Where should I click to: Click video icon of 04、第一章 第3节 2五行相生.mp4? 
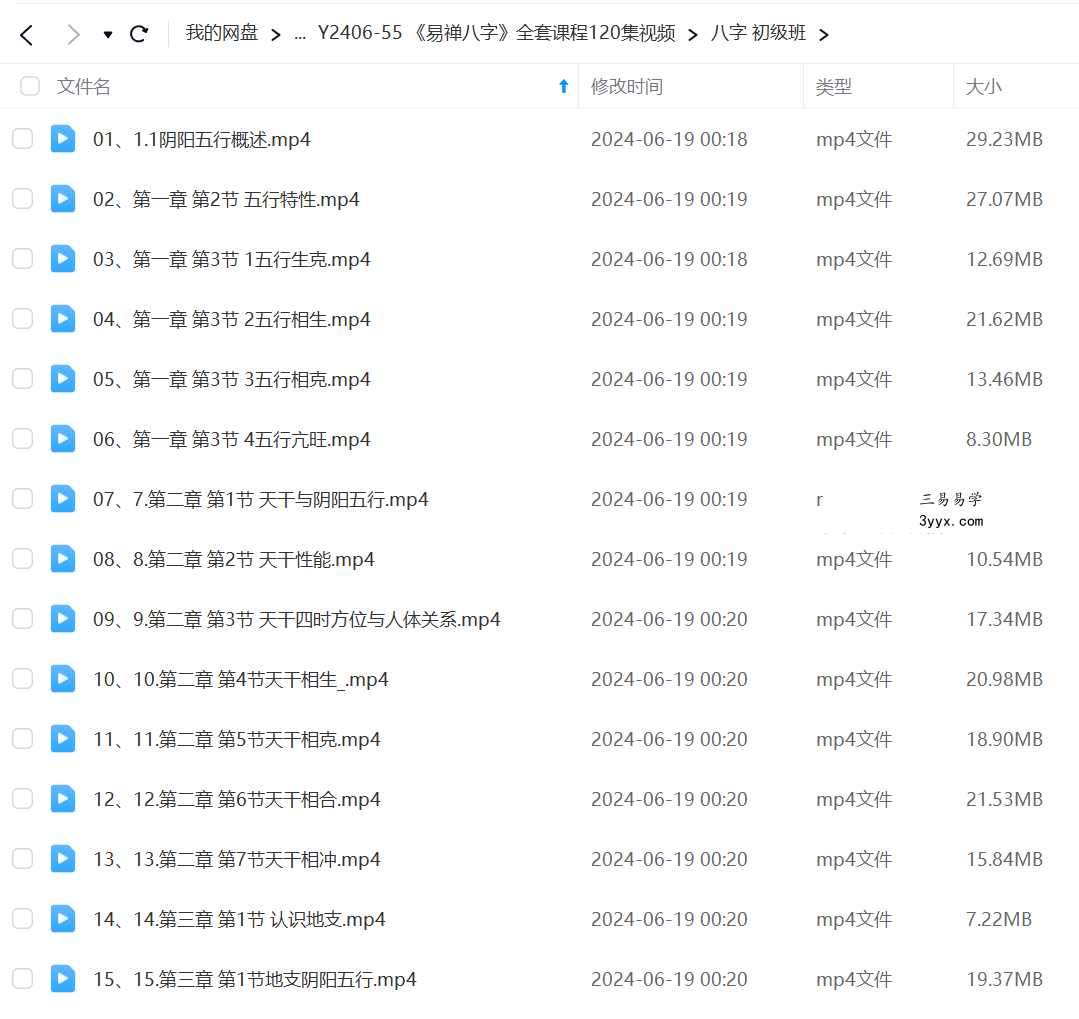tap(63, 319)
